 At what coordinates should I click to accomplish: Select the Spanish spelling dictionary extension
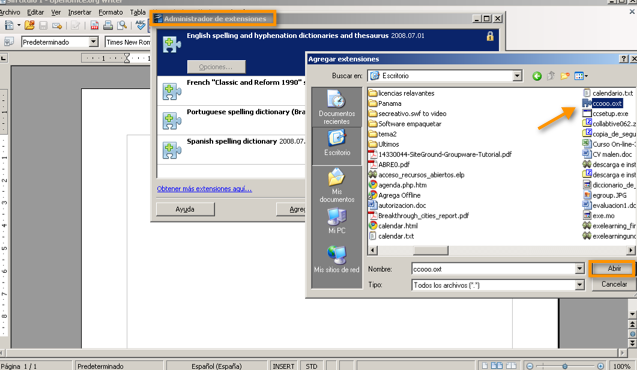point(231,149)
